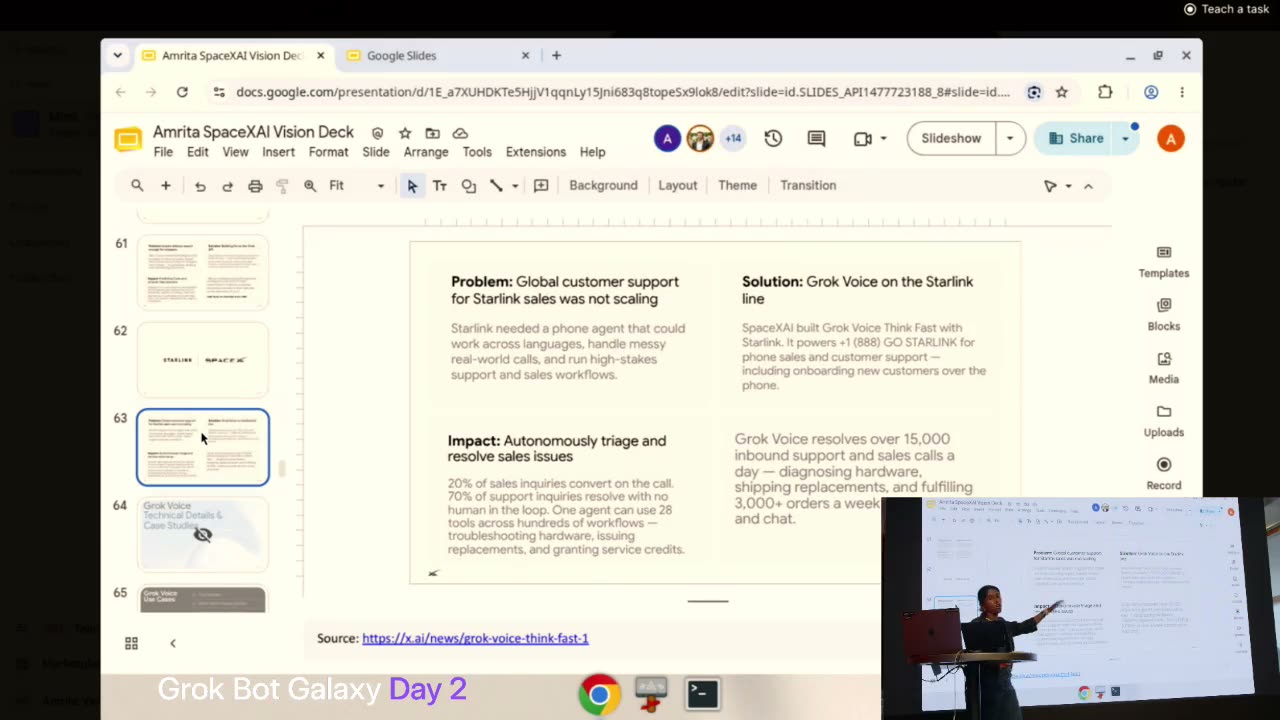Open the Fit zoom level dropdown
This screenshot has width=1280, height=720.
click(357, 186)
